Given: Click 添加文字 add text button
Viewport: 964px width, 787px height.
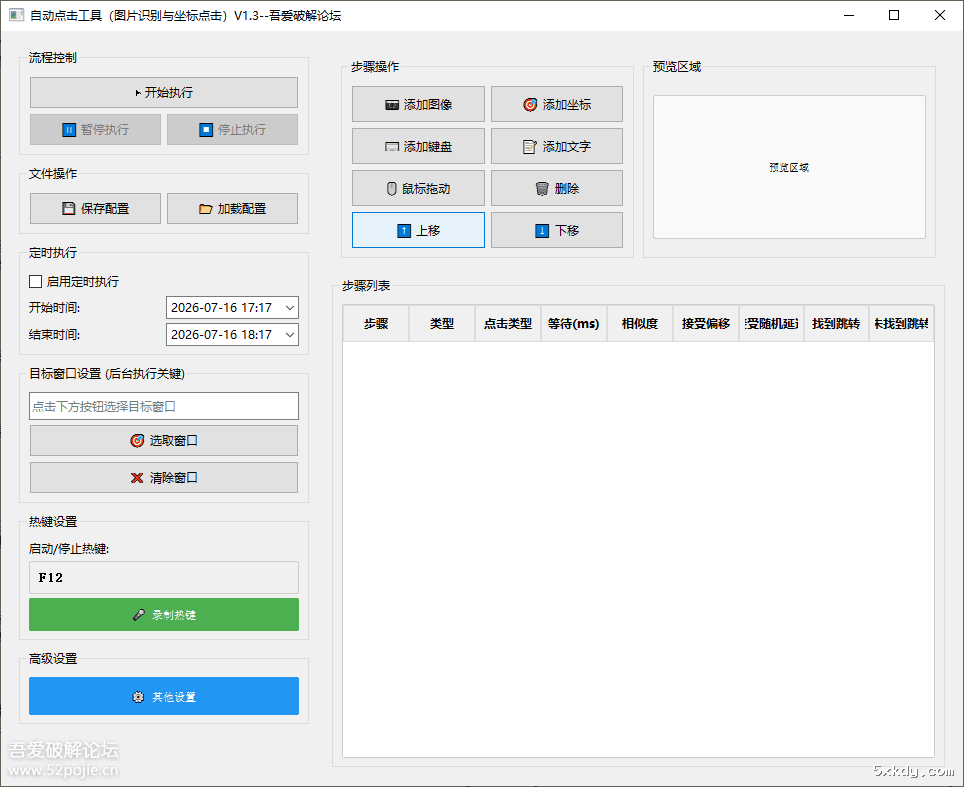Looking at the screenshot, I should click(557, 146).
